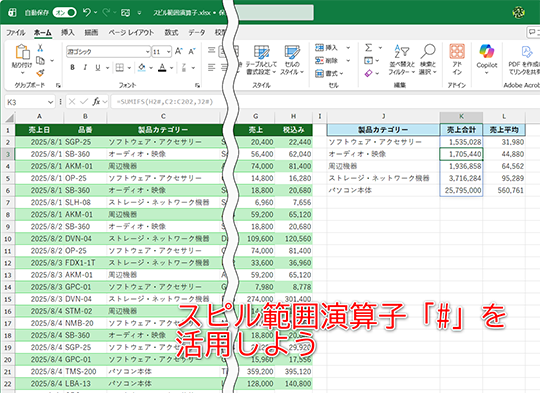540x393 pixels.
Task: Click テーブルとして書式設定 button
Action: pyautogui.click(x=261, y=60)
